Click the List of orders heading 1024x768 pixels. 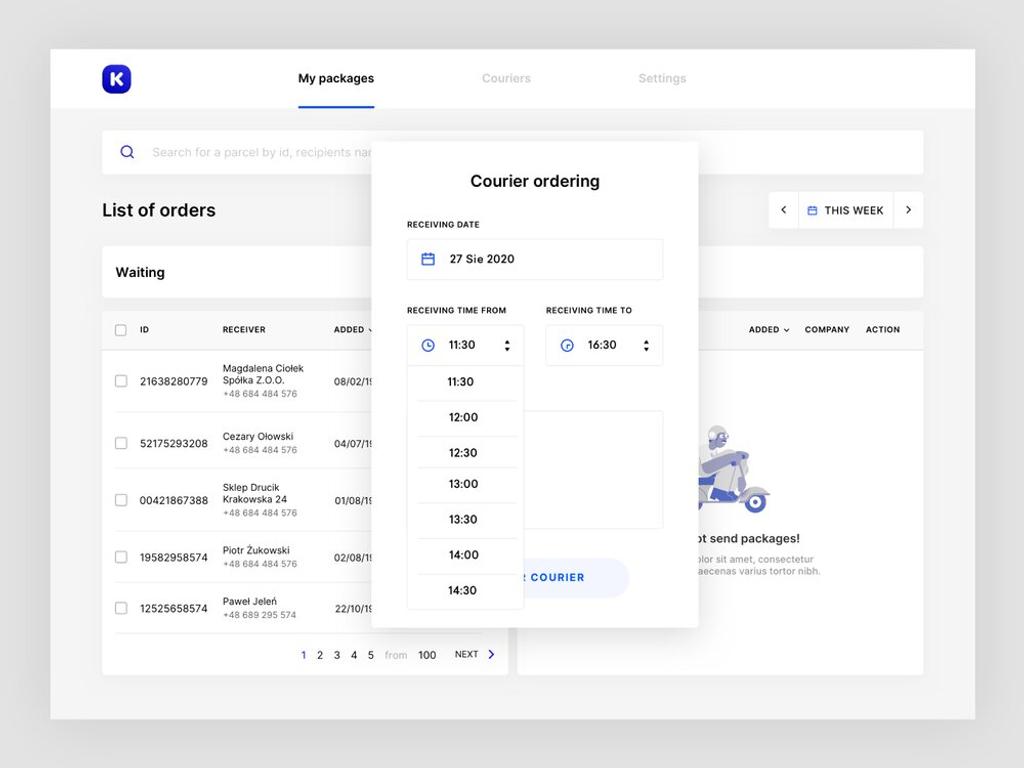tap(159, 210)
